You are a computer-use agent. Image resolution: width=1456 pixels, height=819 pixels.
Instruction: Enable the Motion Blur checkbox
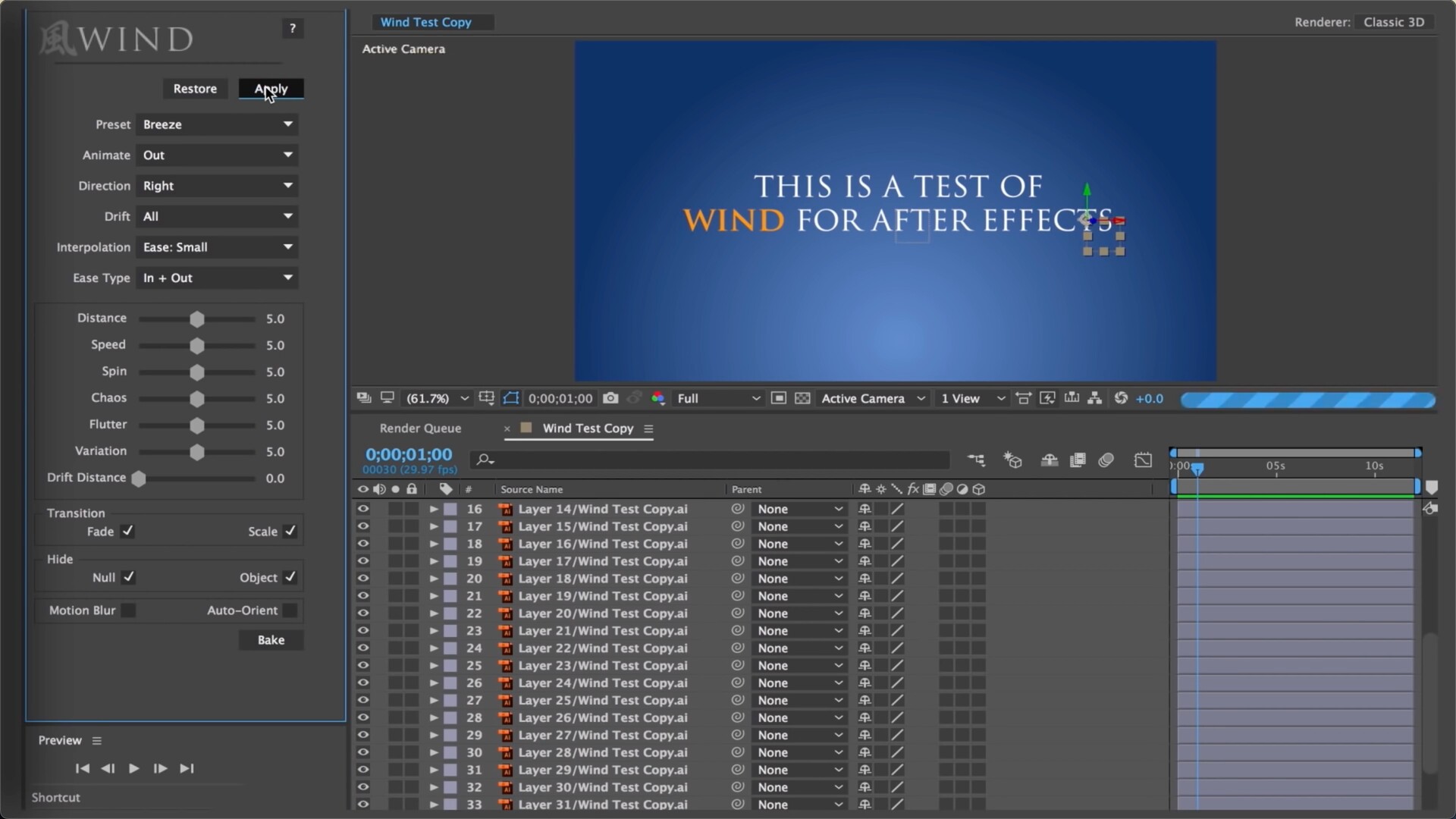[x=128, y=610]
